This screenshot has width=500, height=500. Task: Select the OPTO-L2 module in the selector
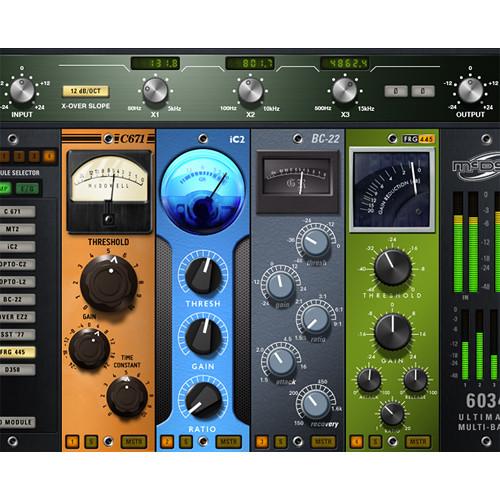(17, 282)
